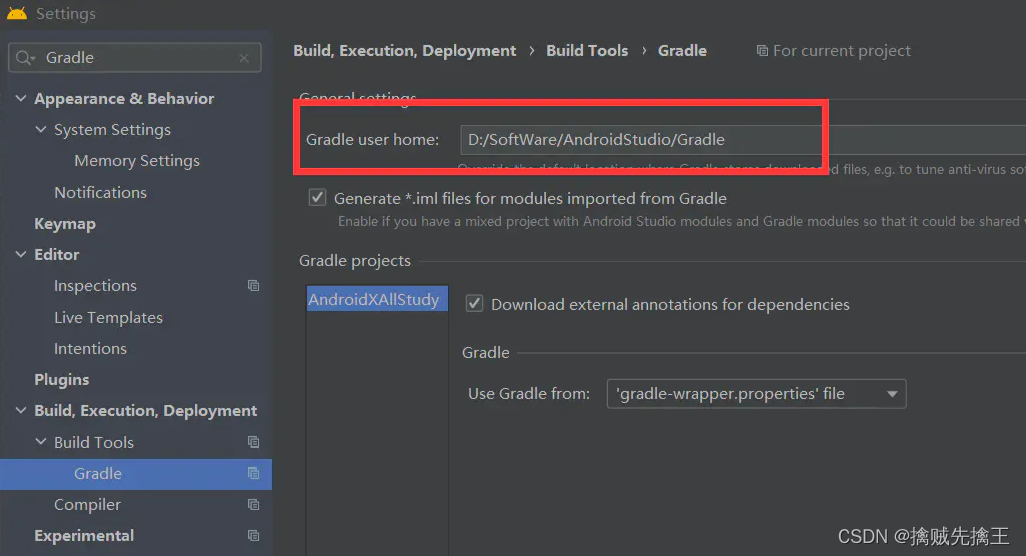Open Plugins settings
1026x556 pixels.
[62, 379]
